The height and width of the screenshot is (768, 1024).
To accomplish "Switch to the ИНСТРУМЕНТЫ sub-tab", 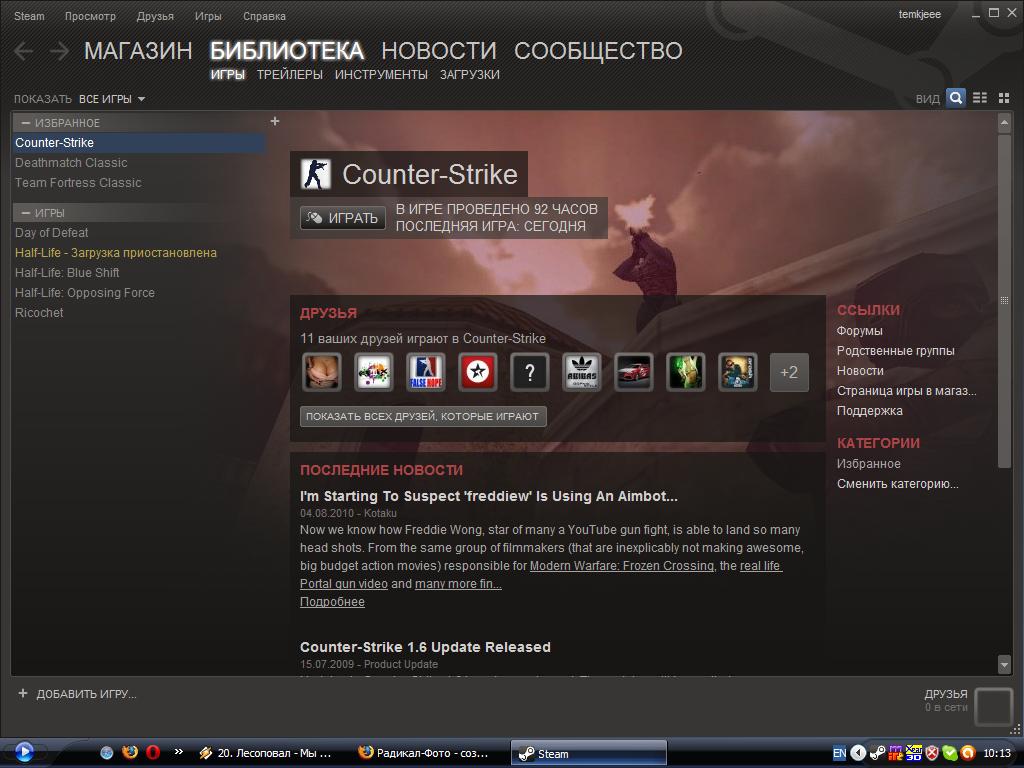I will (x=381, y=74).
